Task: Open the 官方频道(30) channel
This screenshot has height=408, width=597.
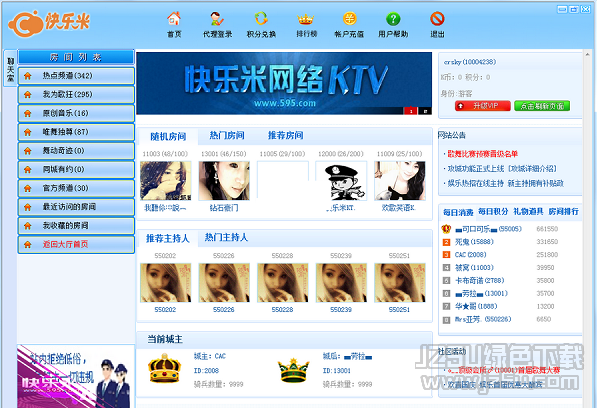Action: pos(76,188)
